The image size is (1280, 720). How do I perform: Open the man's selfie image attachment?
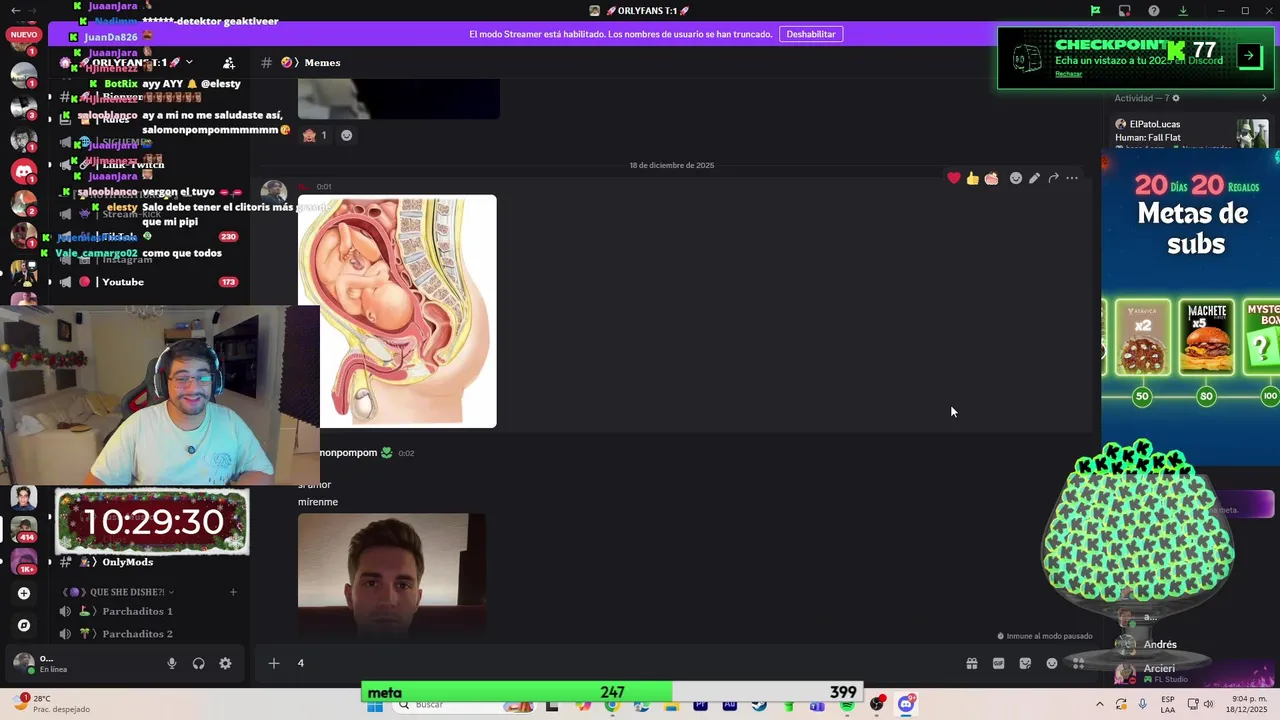[x=392, y=575]
